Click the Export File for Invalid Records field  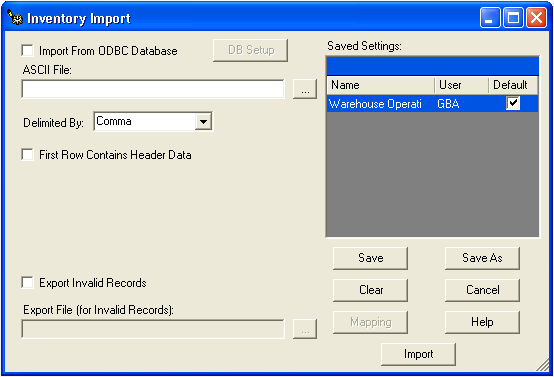point(153,329)
